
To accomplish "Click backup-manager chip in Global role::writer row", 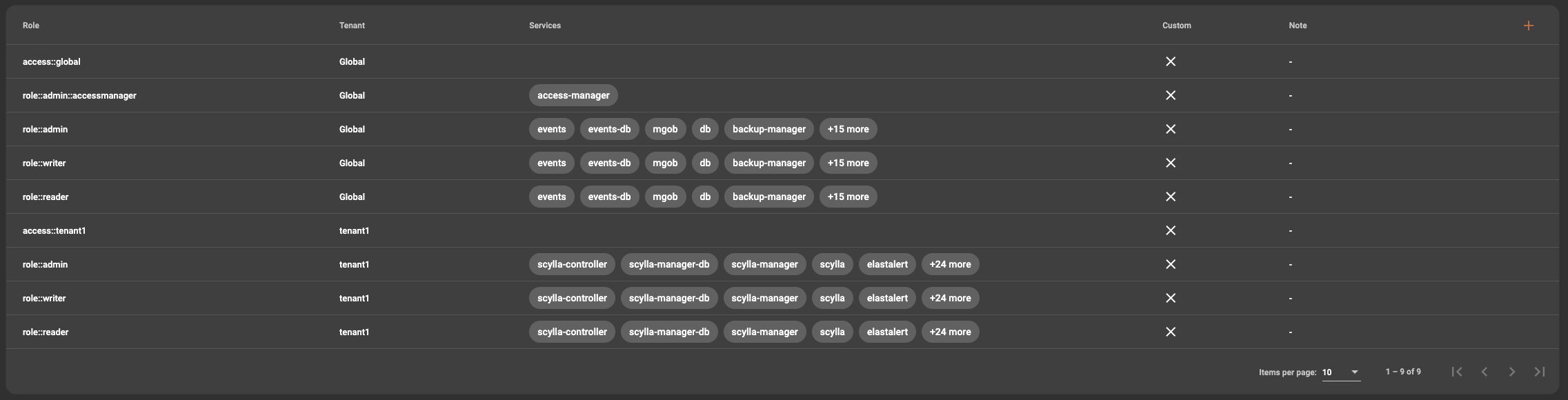I will tap(768, 163).
